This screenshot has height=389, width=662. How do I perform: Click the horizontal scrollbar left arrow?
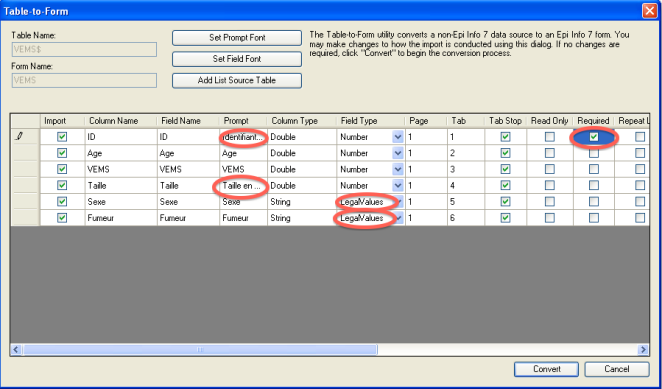(x=16, y=349)
